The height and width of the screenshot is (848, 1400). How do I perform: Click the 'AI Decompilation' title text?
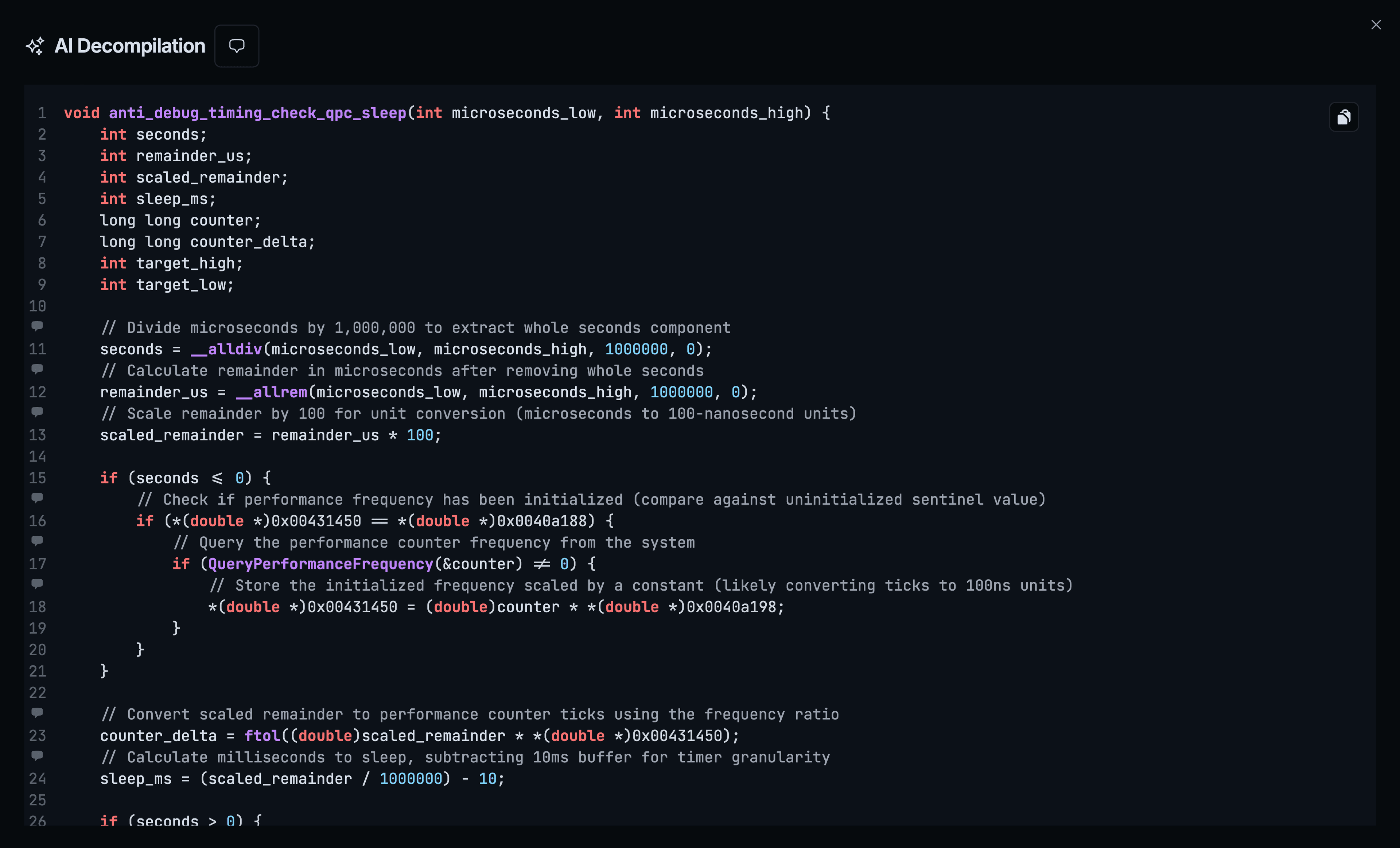(x=129, y=46)
